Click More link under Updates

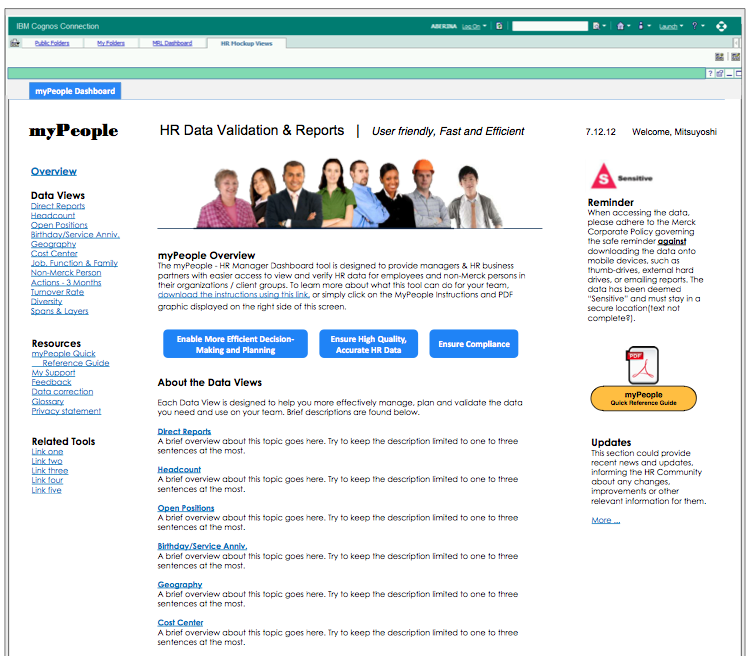(606, 521)
